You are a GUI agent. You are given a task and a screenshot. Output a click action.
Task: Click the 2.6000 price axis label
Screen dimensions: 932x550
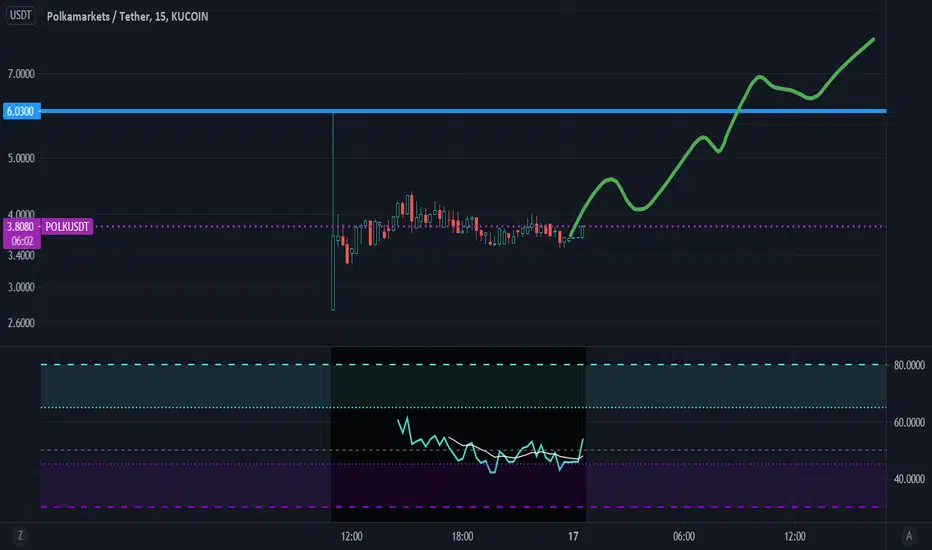21,323
